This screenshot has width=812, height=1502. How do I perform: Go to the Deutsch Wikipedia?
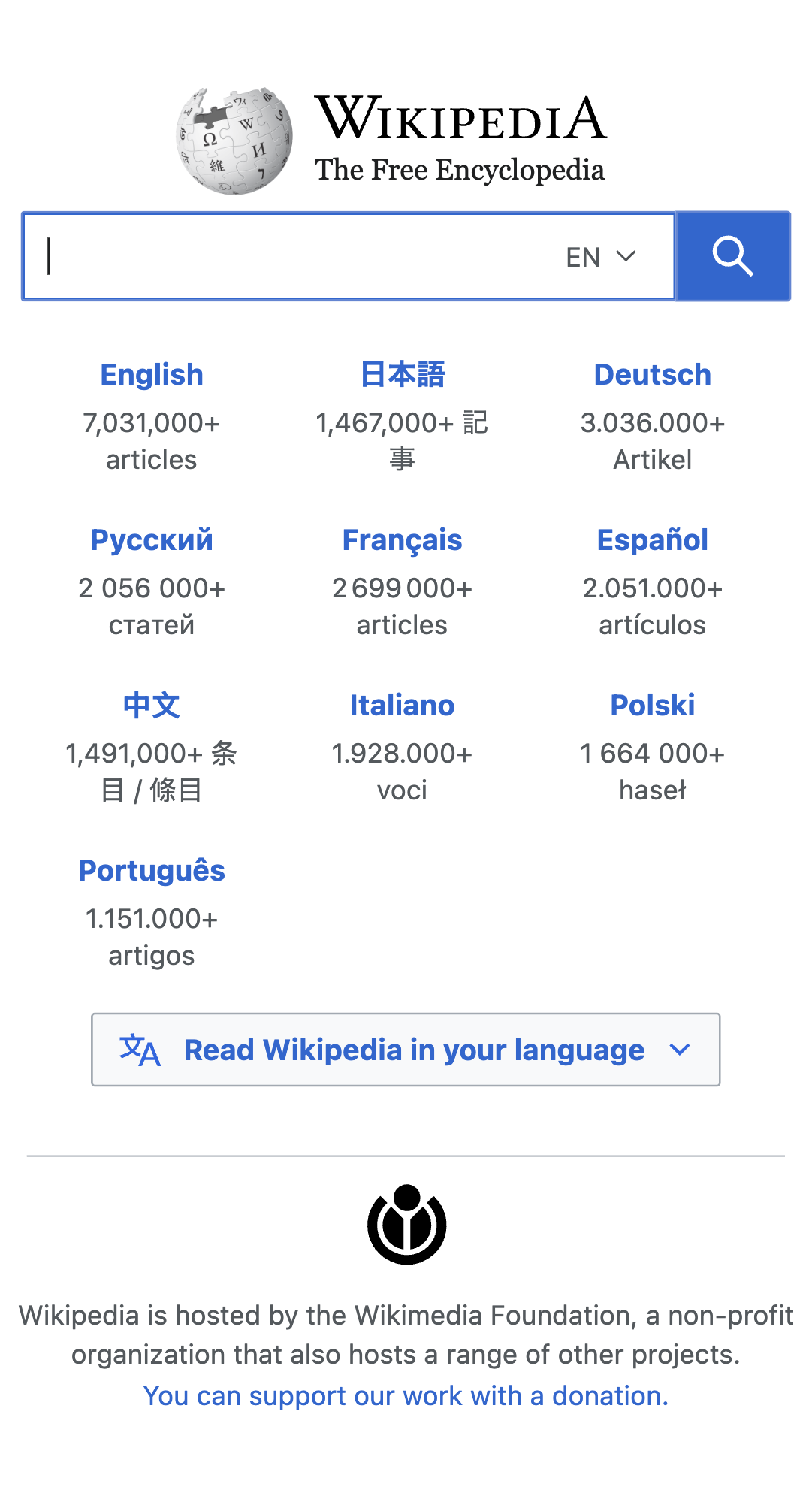pos(652,375)
